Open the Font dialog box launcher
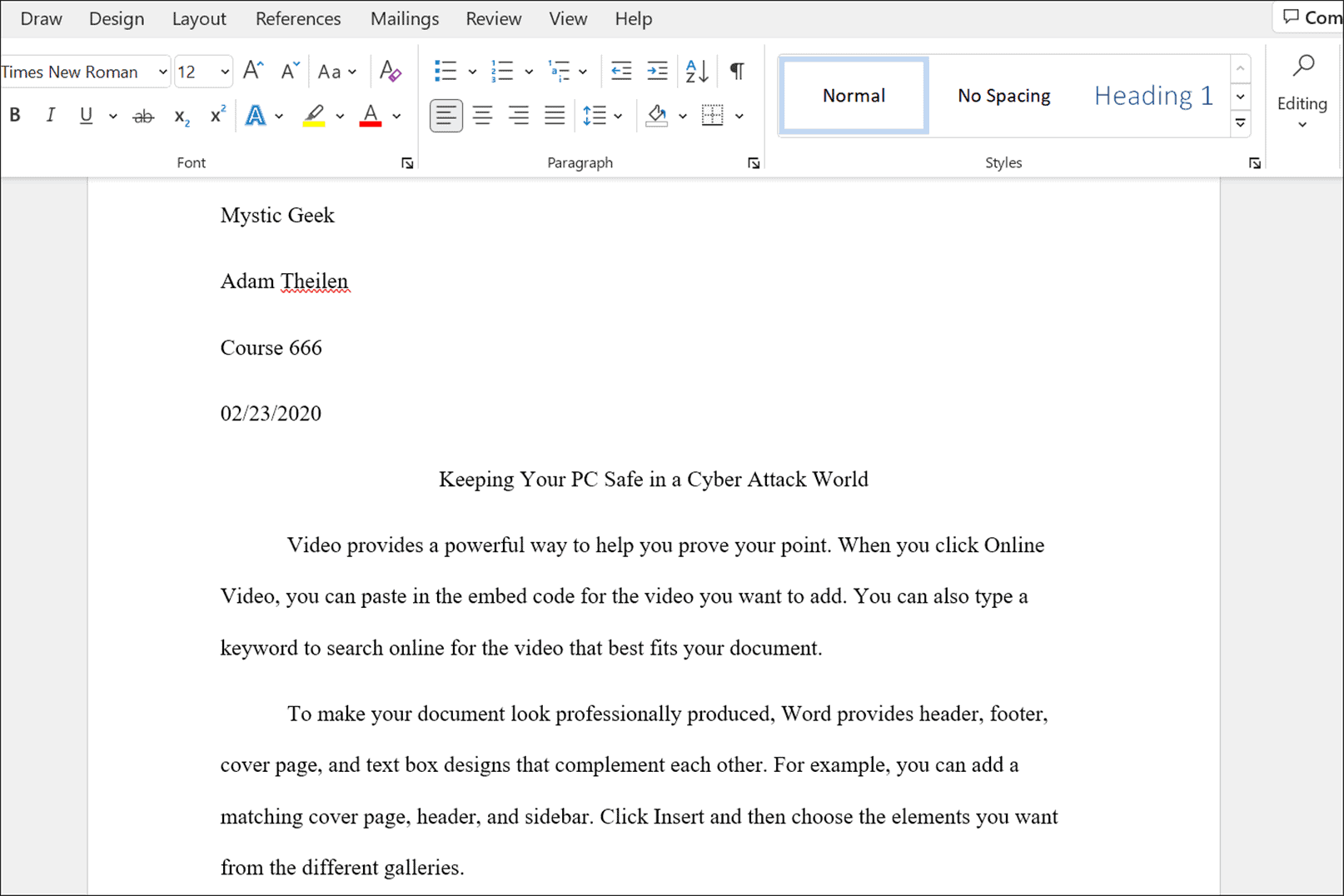The height and width of the screenshot is (896, 1344). click(408, 163)
